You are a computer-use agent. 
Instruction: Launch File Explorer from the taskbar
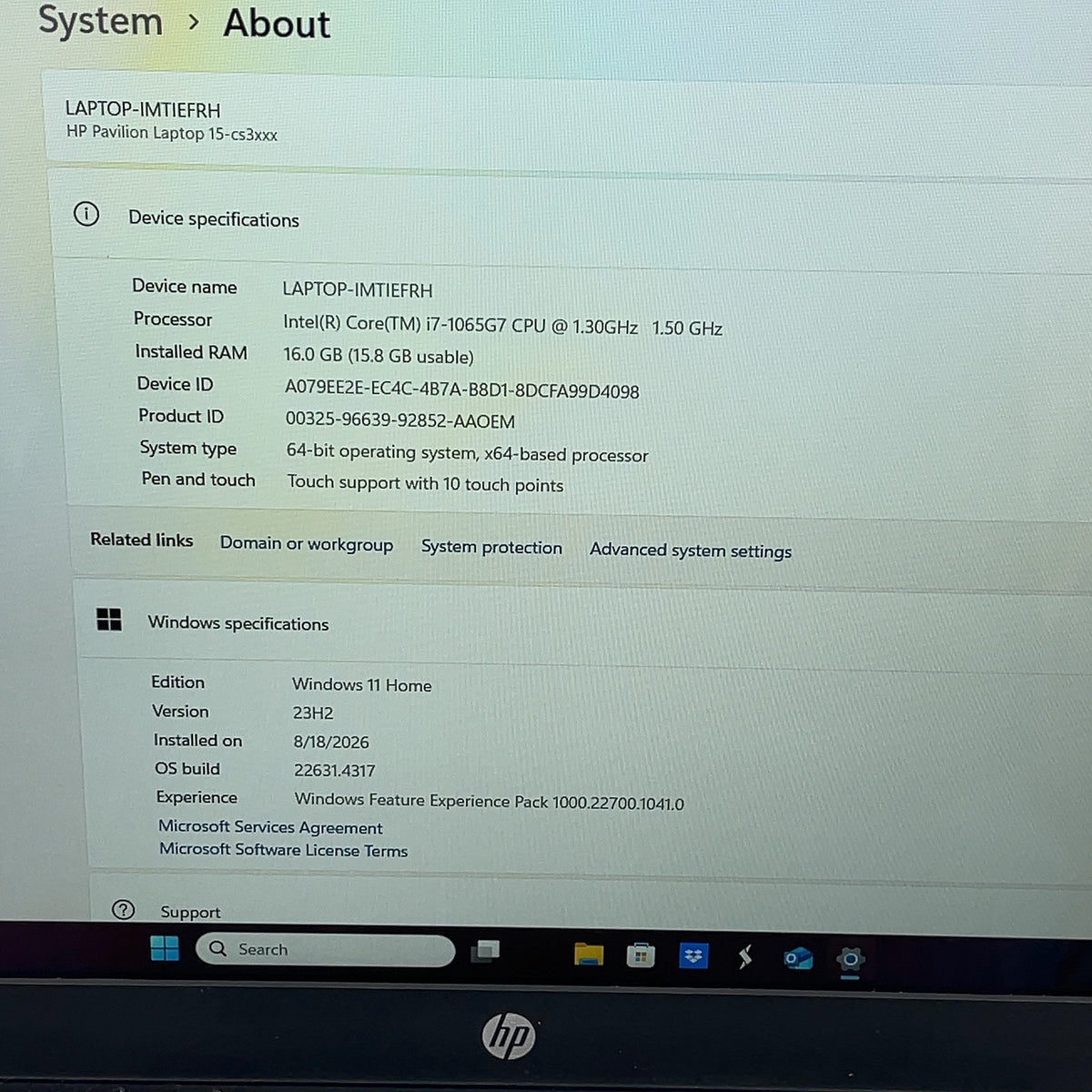[x=589, y=954]
